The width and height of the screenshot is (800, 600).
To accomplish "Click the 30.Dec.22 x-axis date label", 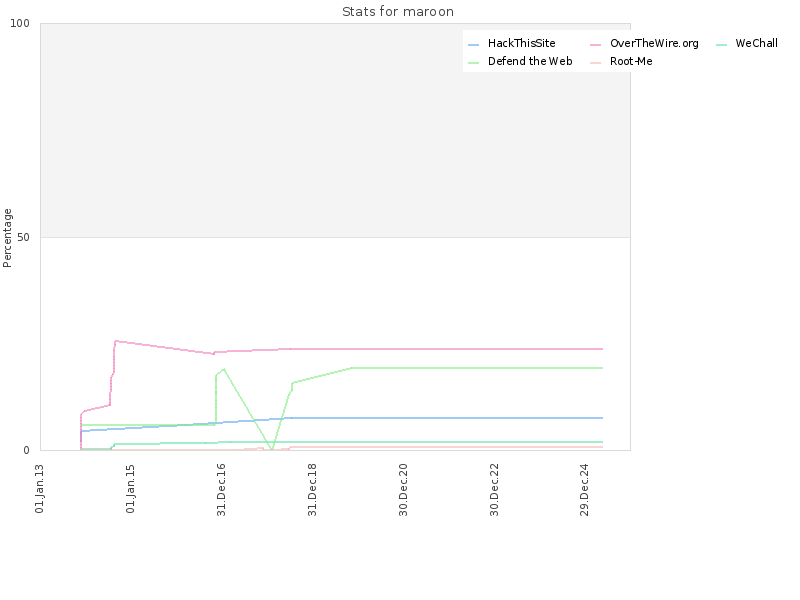I will 494,490.
